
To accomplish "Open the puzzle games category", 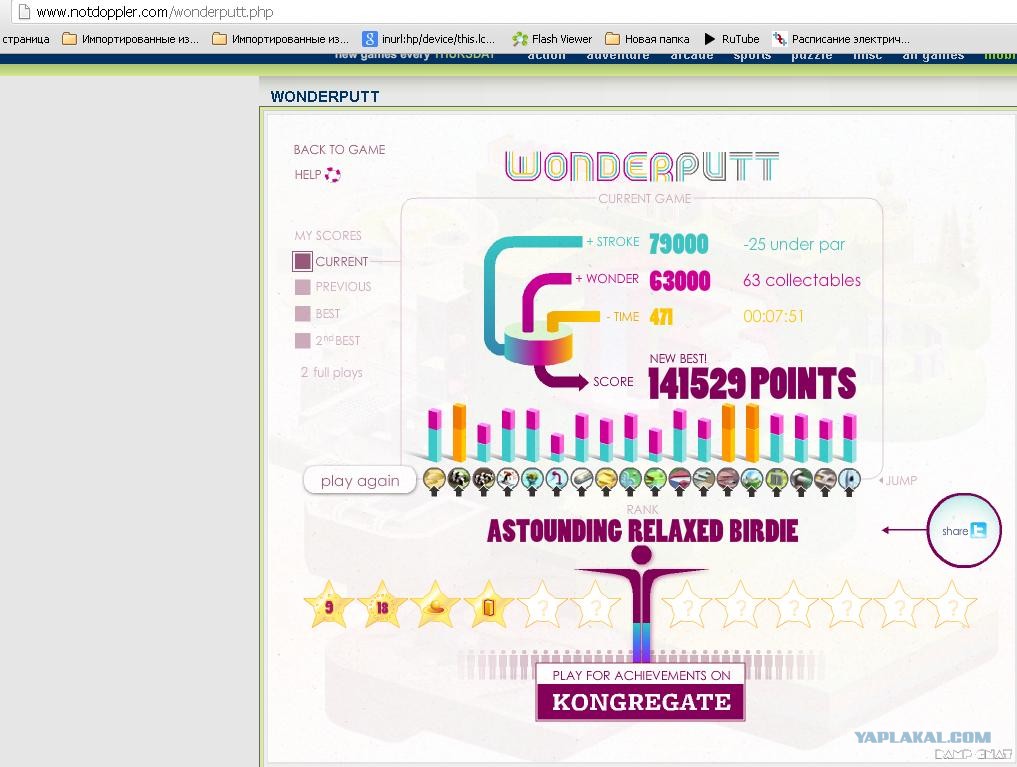I will point(812,56).
